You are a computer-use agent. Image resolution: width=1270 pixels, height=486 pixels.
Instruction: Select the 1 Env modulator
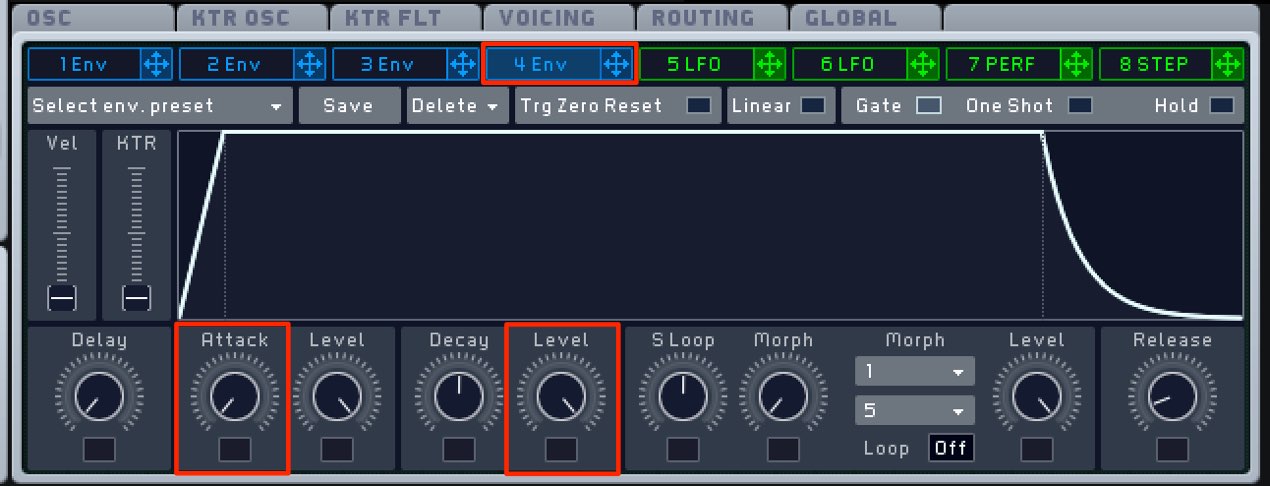tap(85, 65)
